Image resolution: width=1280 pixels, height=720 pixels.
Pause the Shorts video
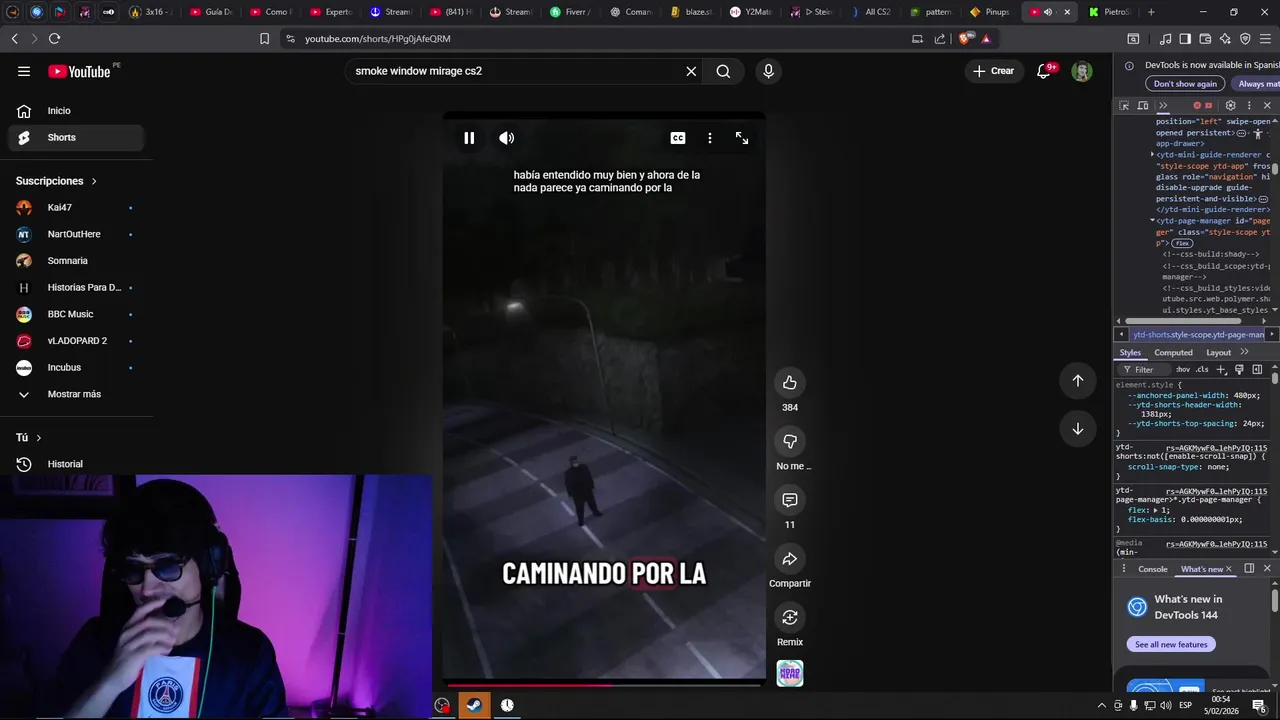469,138
